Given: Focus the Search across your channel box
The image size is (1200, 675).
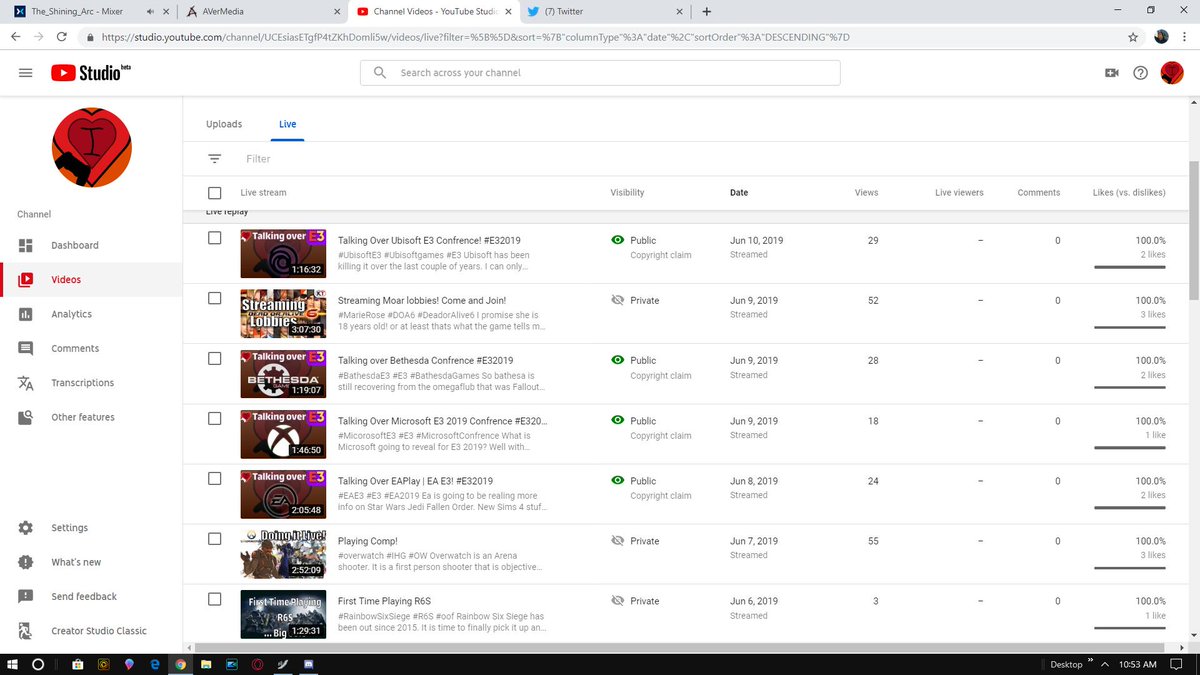Looking at the screenshot, I should tap(600, 73).
